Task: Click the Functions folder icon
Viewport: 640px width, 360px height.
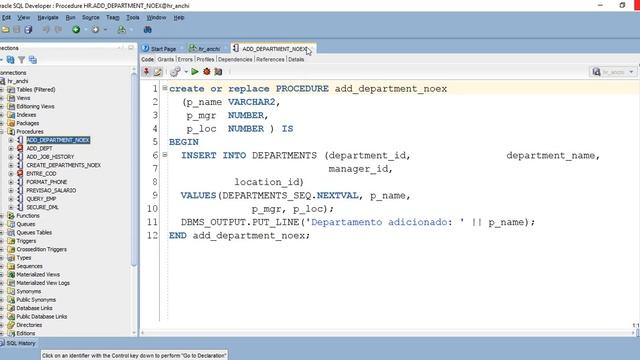Action: (11, 216)
